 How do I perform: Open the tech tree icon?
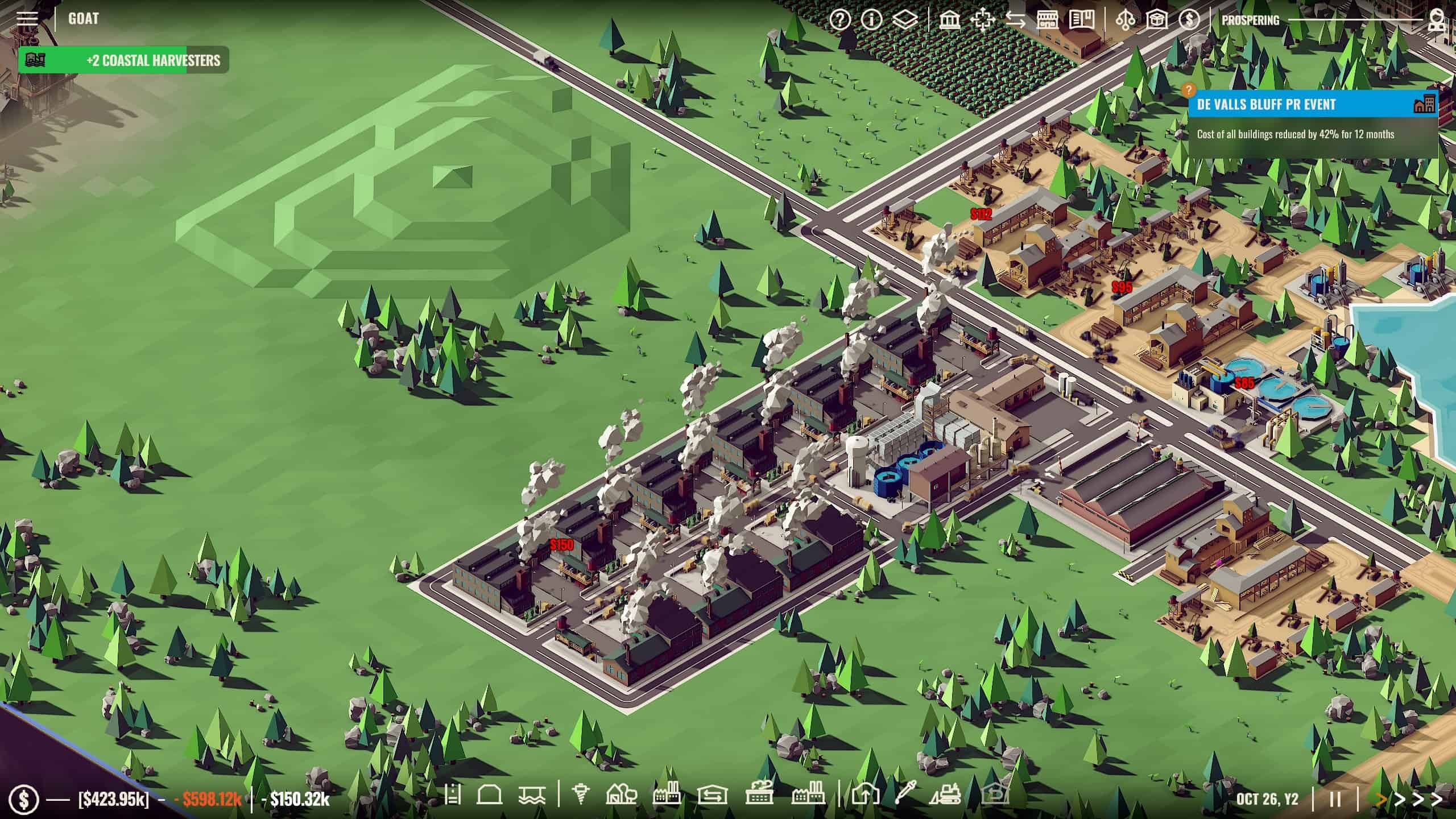(1125, 20)
